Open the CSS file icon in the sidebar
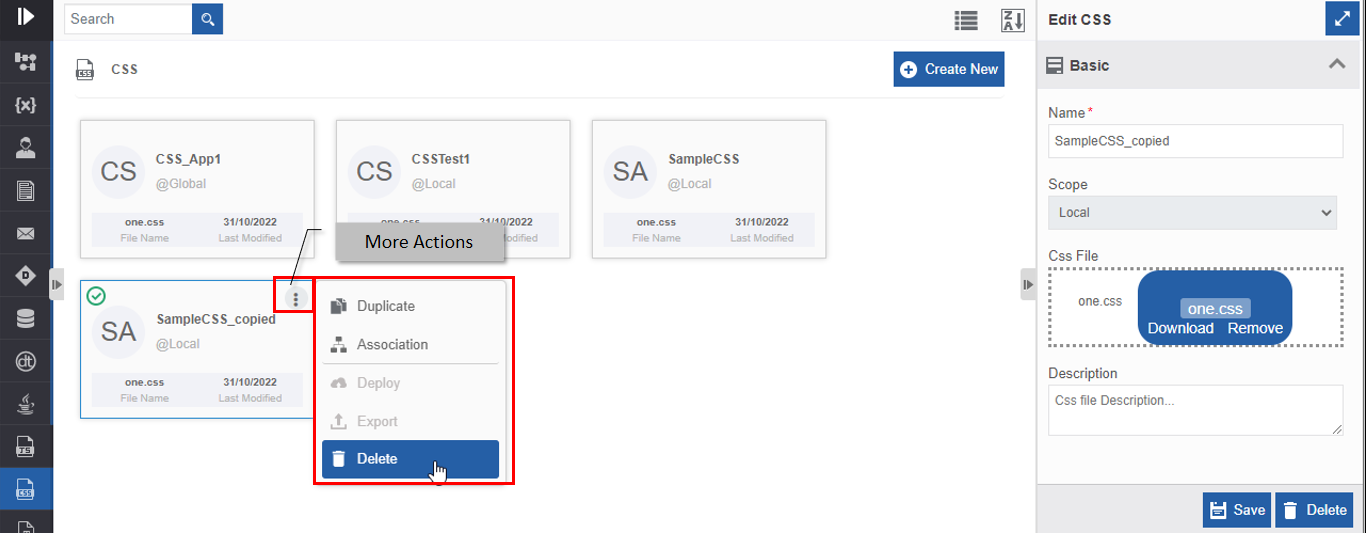The image size is (1366, 533). click(x=26, y=490)
